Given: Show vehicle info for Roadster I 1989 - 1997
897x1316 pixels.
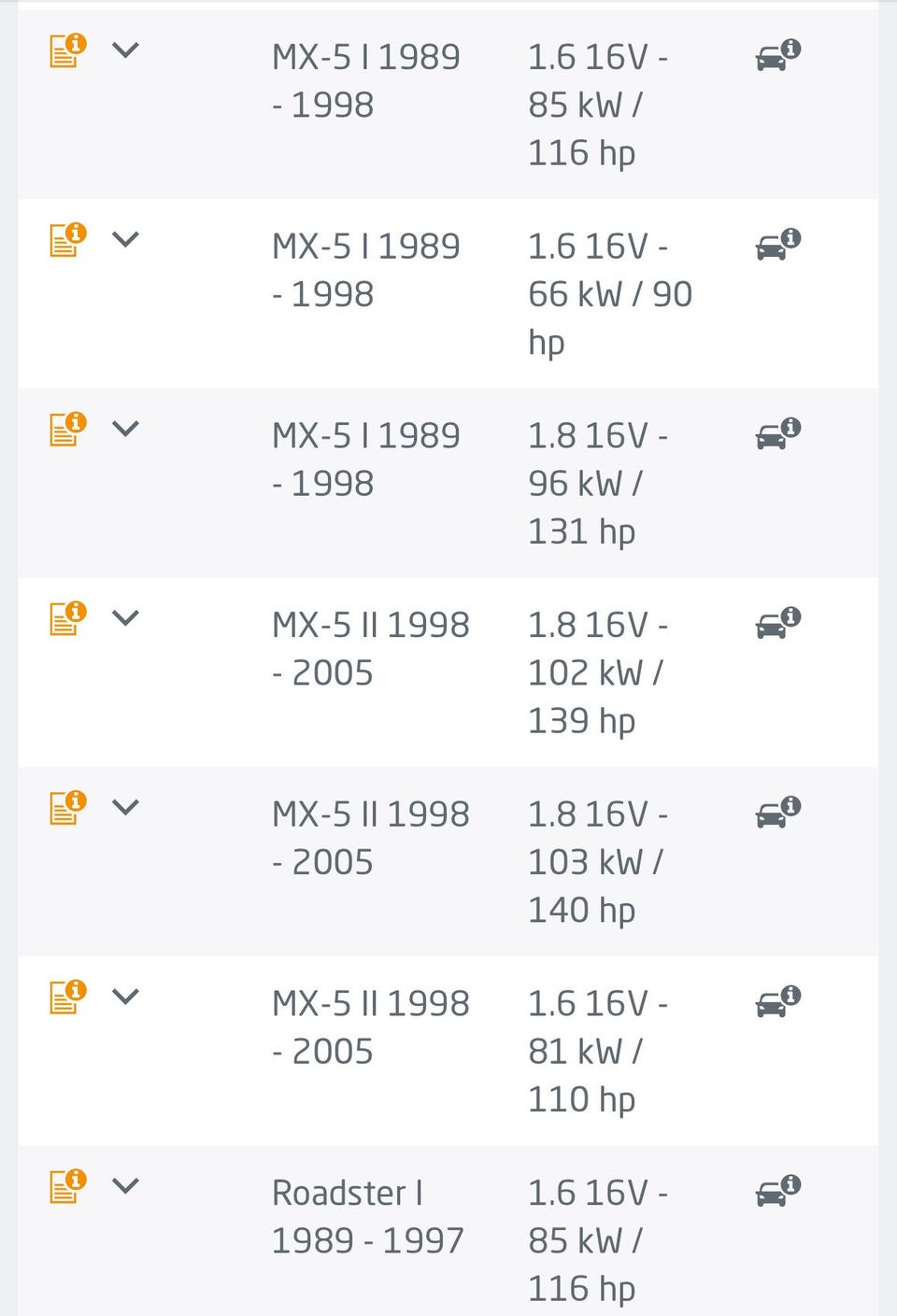Looking at the screenshot, I should [777, 1191].
